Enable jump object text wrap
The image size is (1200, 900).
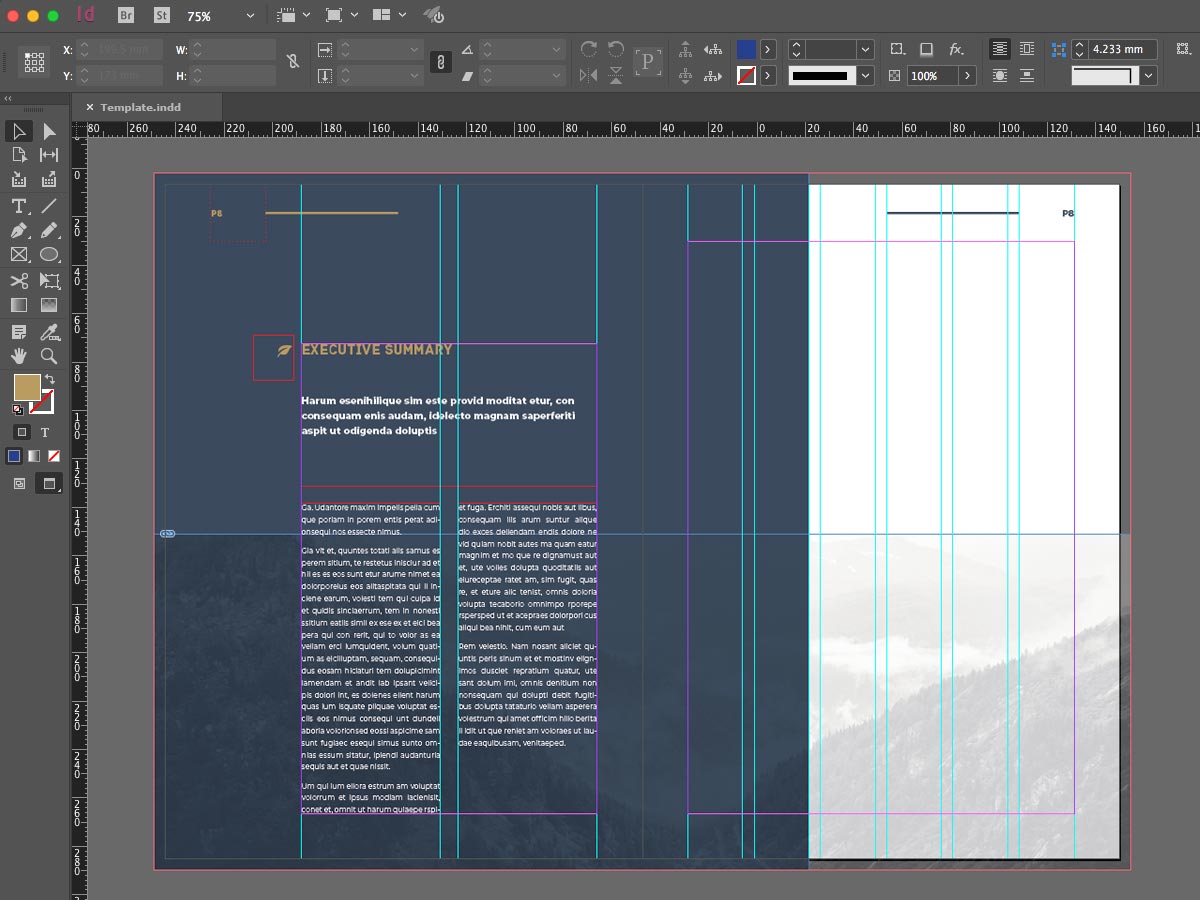(1027, 75)
